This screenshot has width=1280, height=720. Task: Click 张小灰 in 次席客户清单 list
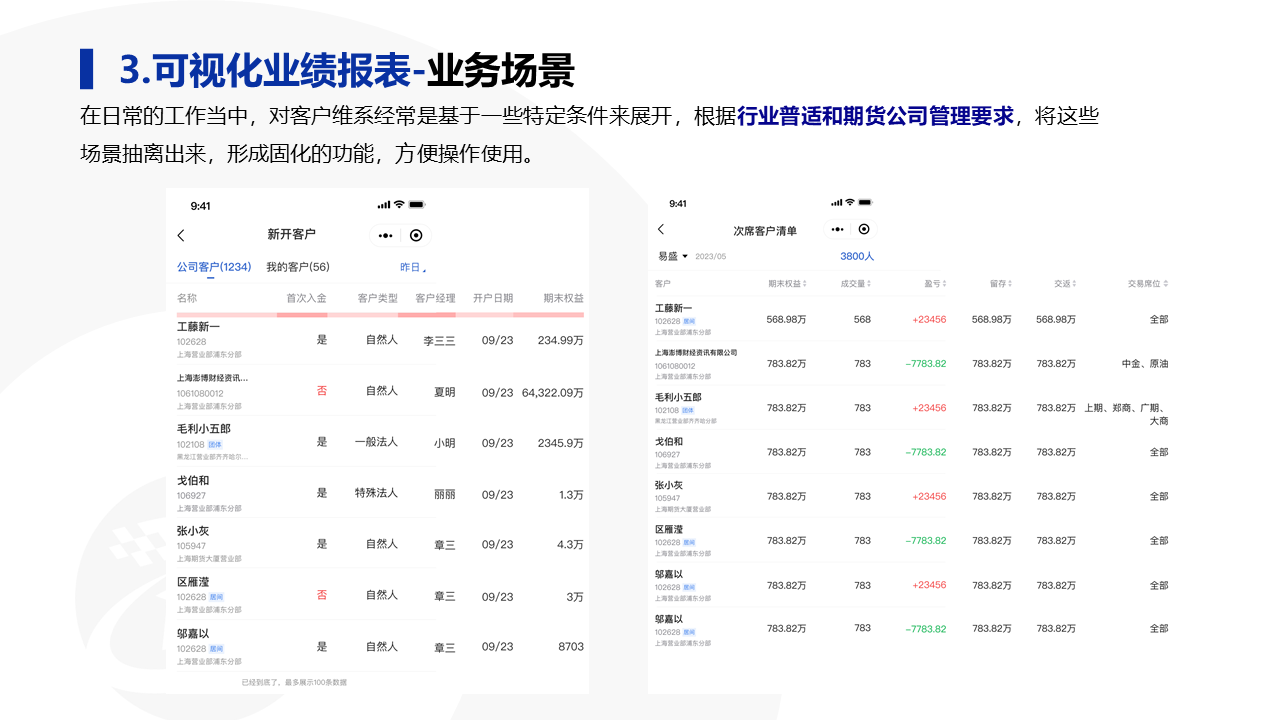669,485
